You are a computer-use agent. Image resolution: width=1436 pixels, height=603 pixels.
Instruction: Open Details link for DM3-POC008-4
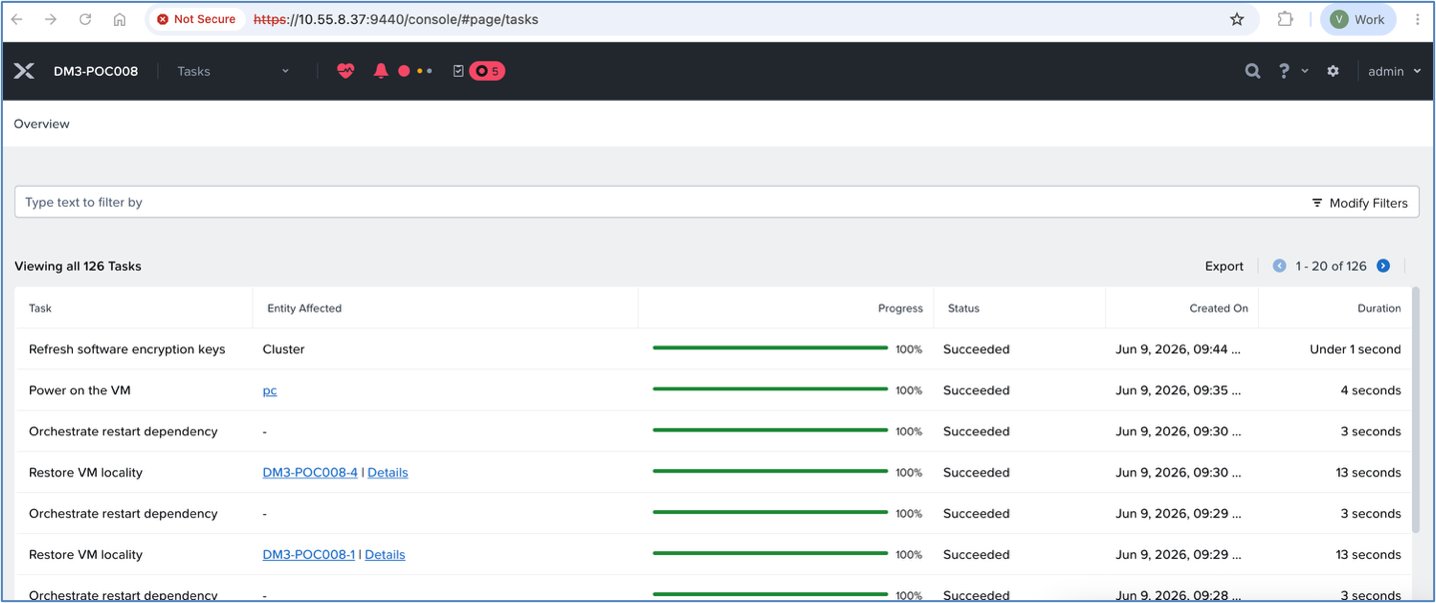point(388,472)
